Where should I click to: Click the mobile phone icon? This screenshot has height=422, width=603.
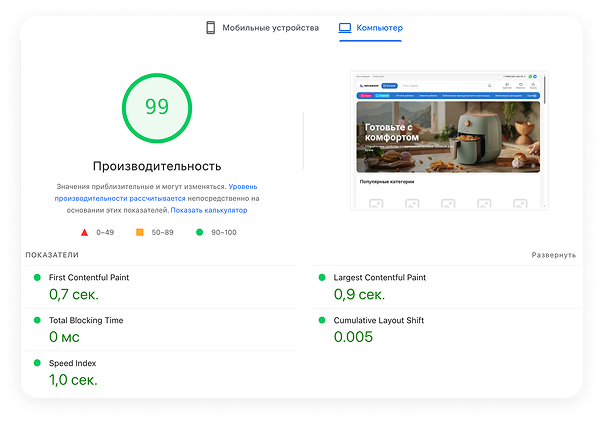pyautogui.click(x=210, y=28)
